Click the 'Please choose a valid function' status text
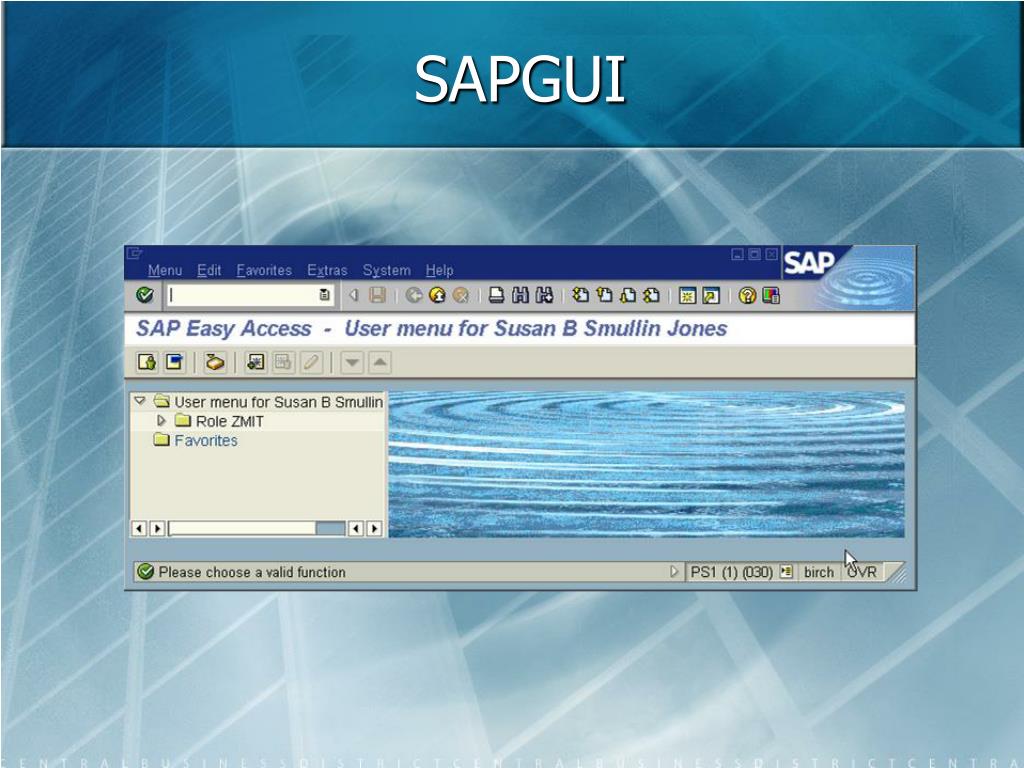The image size is (1024, 768). (252, 572)
